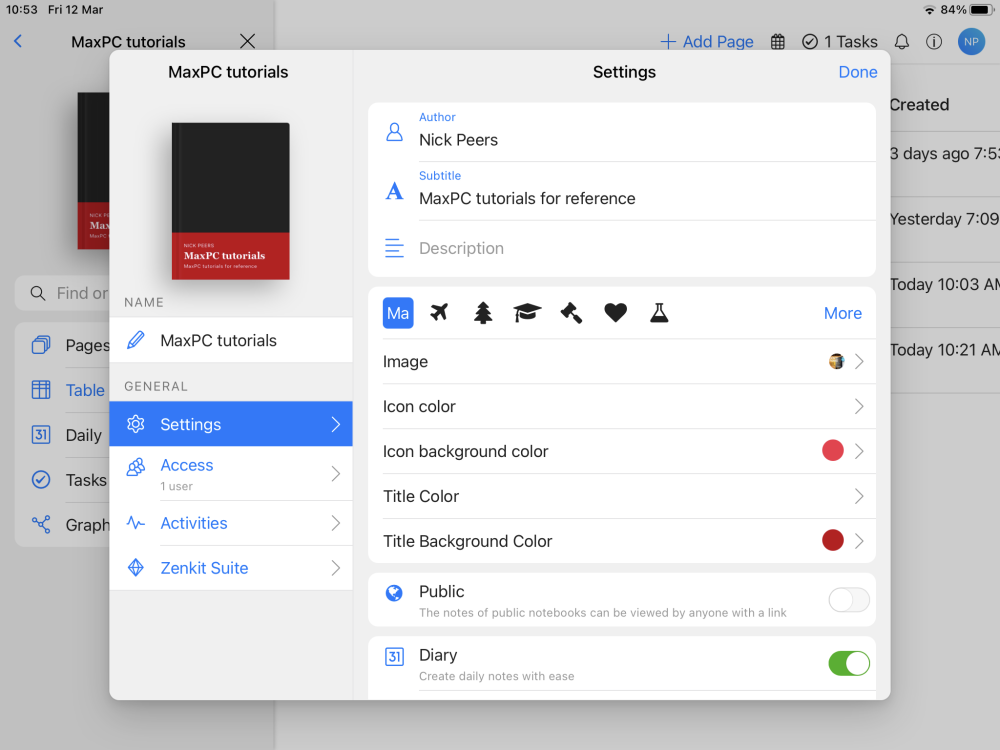Expand Icon background color chevron
This screenshot has height=750, width=1000.
[x=859, y=452]
